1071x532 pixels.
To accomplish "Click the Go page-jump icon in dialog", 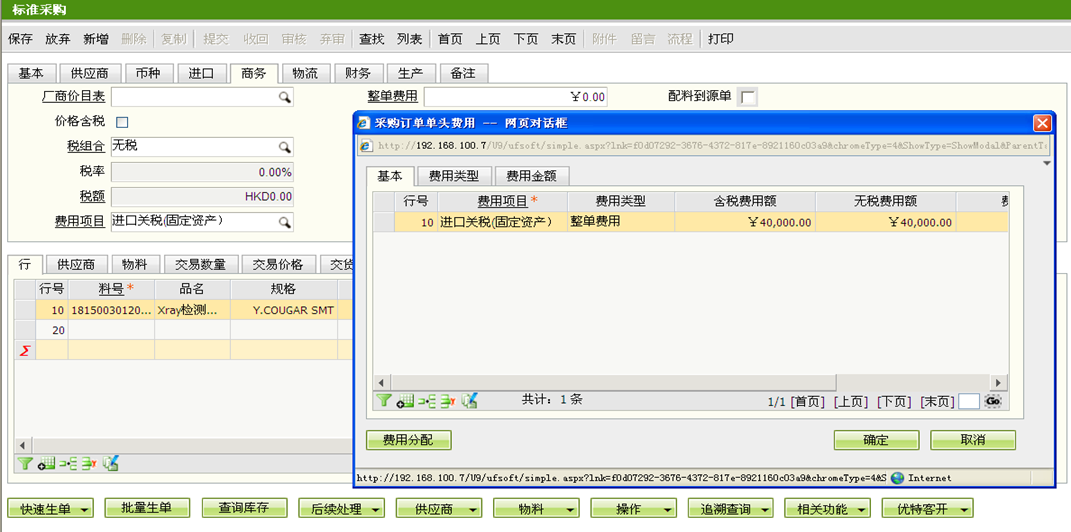I will pos(992,401).
